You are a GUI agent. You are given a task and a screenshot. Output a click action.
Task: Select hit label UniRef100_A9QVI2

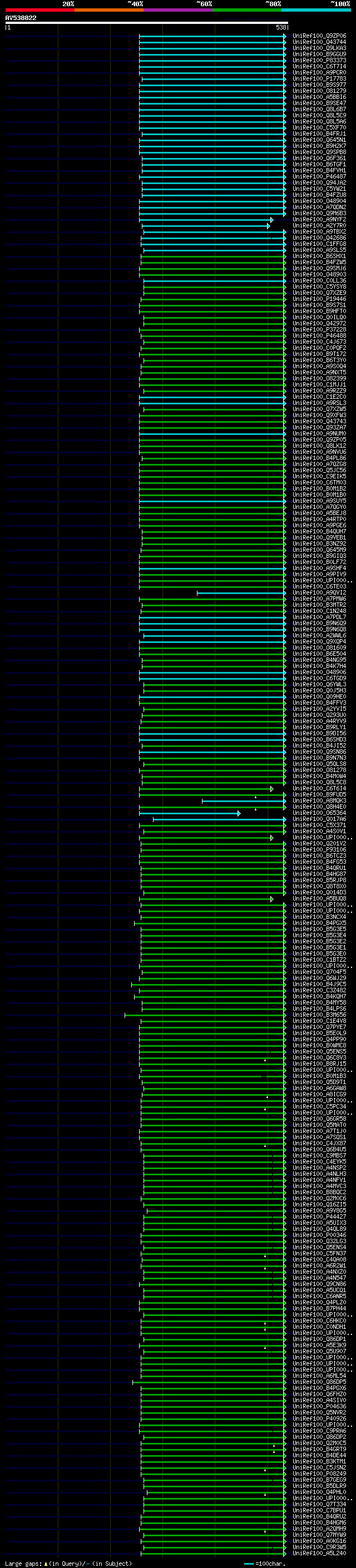(x=319, y=593)
